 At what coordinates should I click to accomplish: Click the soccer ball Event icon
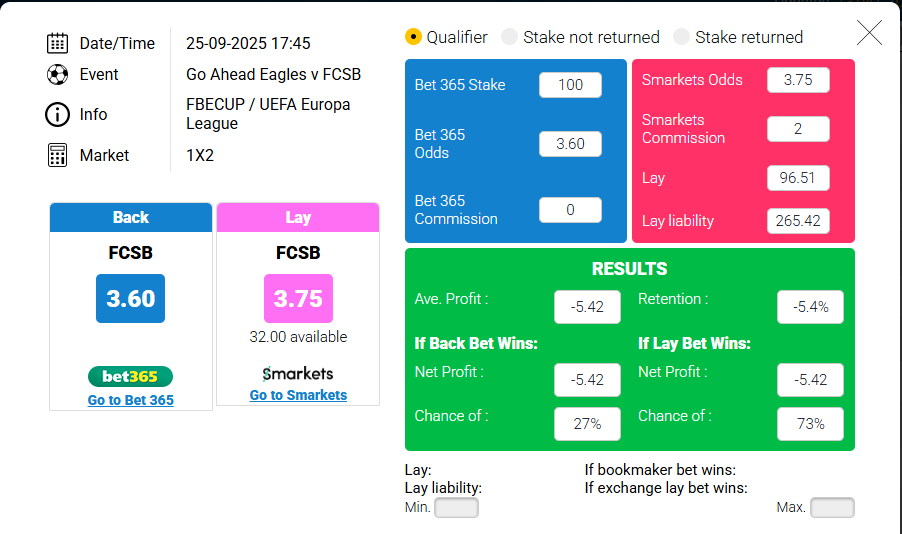click(x=57, y=74)
